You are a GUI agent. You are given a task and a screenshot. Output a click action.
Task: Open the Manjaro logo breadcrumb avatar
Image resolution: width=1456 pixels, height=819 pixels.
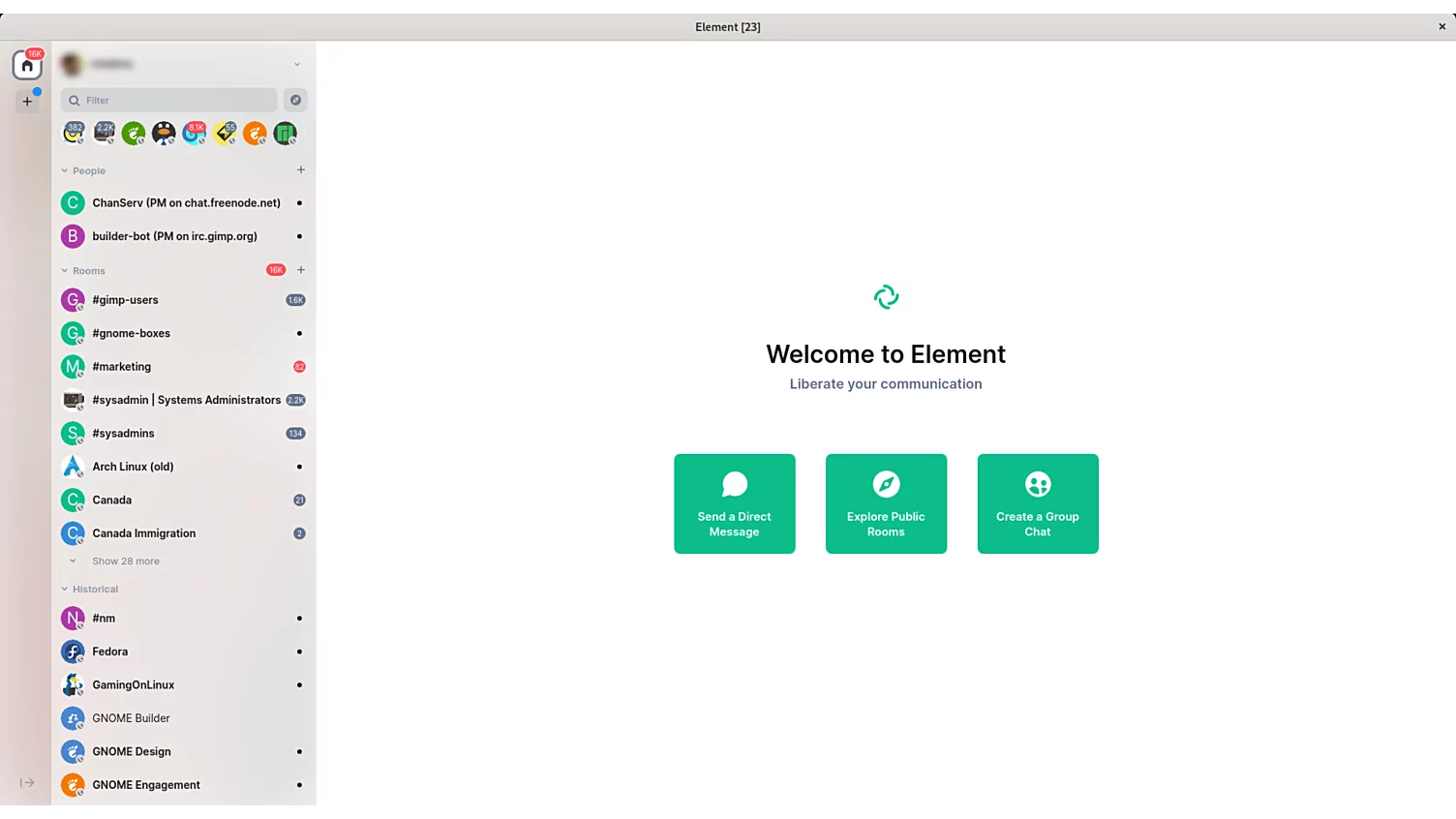click(x=285, y=134)
